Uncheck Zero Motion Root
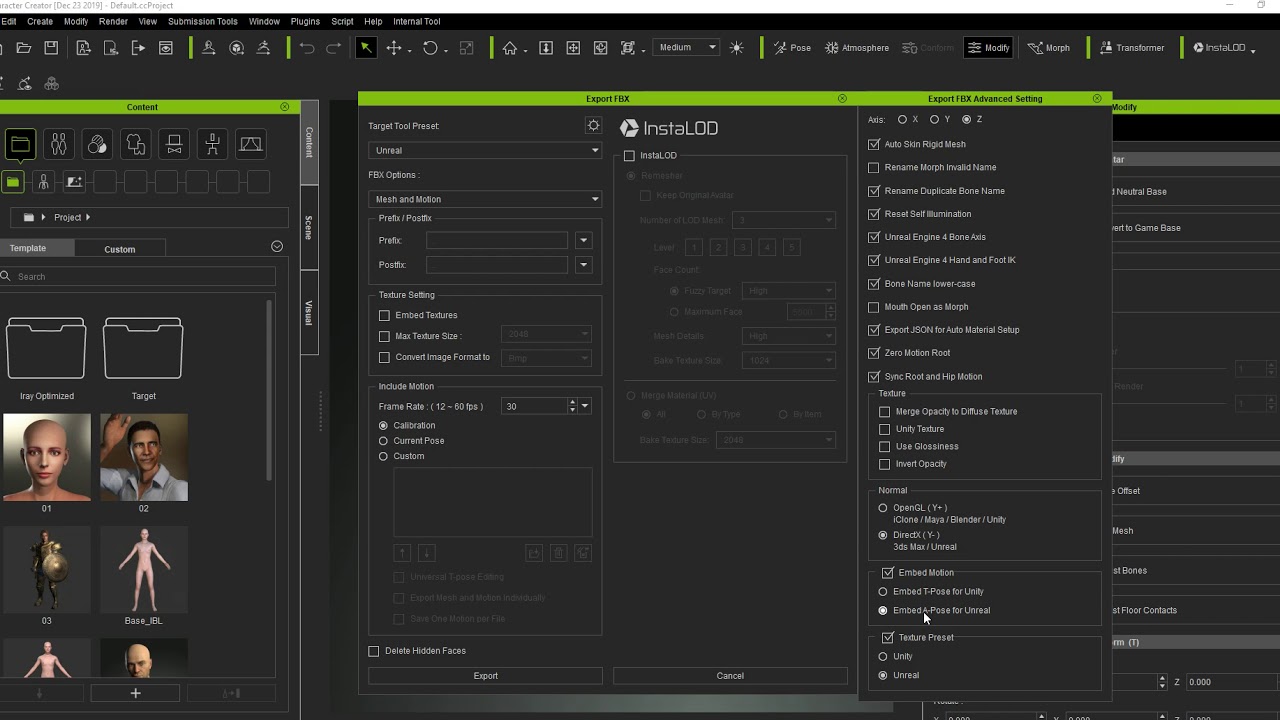This screenshot has height=720, width=1280. click(874, 353)
